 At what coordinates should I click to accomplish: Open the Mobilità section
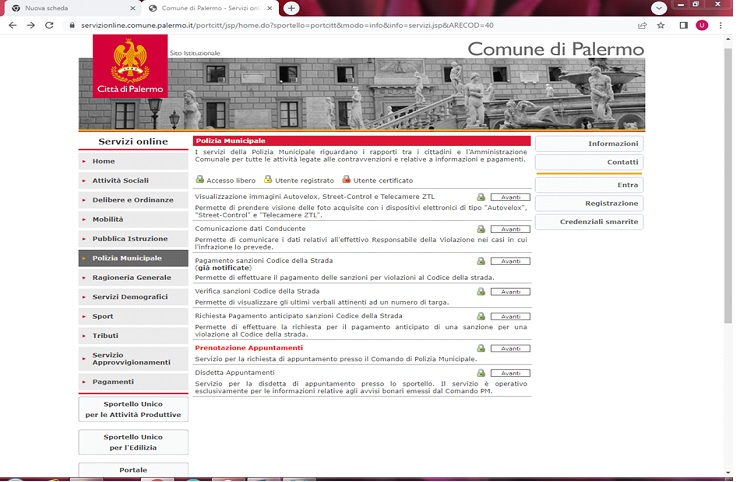tap(133, 219)
